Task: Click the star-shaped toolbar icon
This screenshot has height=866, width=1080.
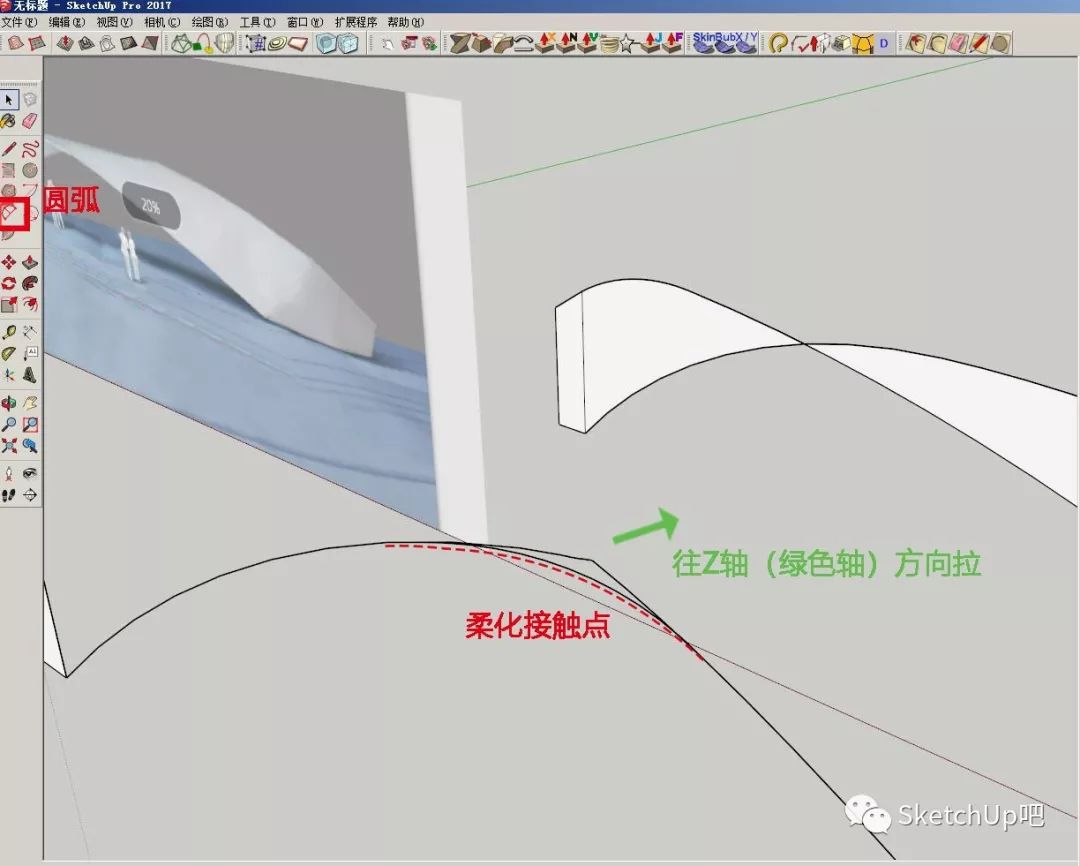Action: click(x=627, y=44)
